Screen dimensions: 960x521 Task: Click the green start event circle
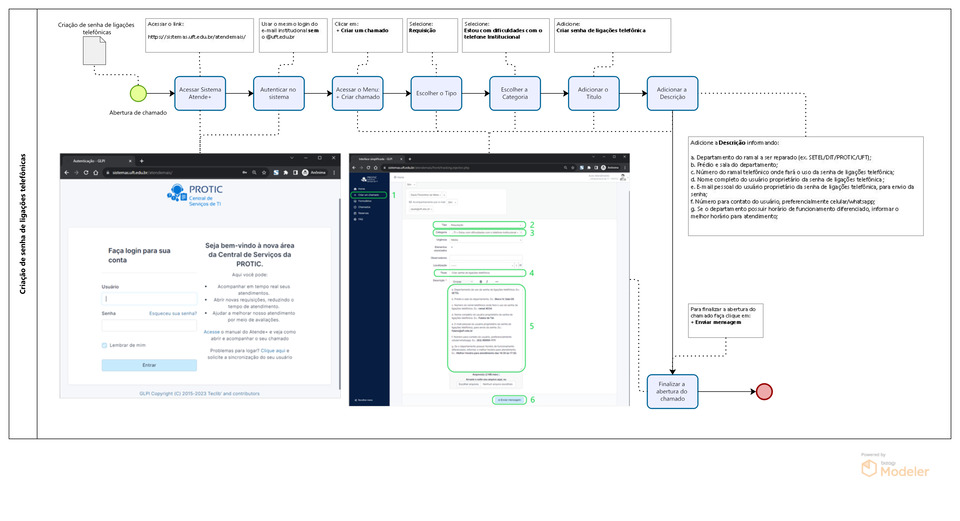(138, 94)
